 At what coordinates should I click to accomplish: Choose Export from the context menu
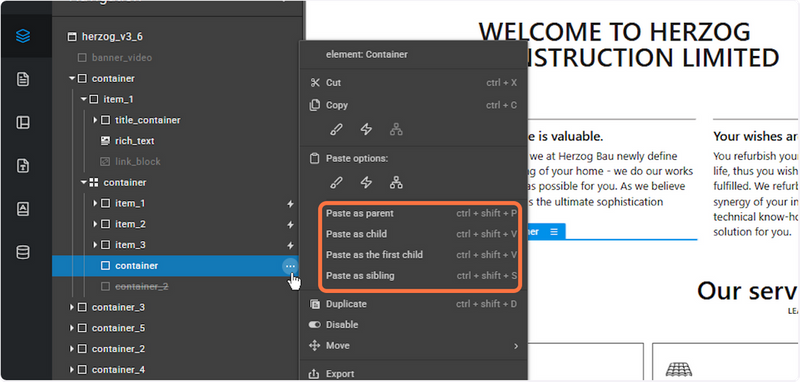pyautogui.click(x=413, y=374)
